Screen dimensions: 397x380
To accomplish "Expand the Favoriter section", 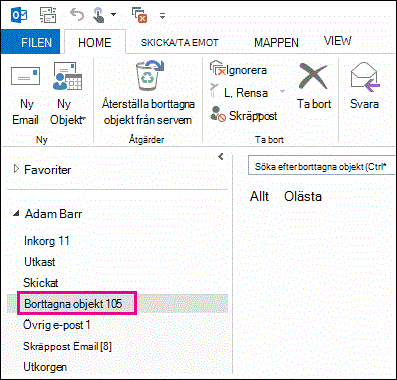I will click(x=16, y=169).
